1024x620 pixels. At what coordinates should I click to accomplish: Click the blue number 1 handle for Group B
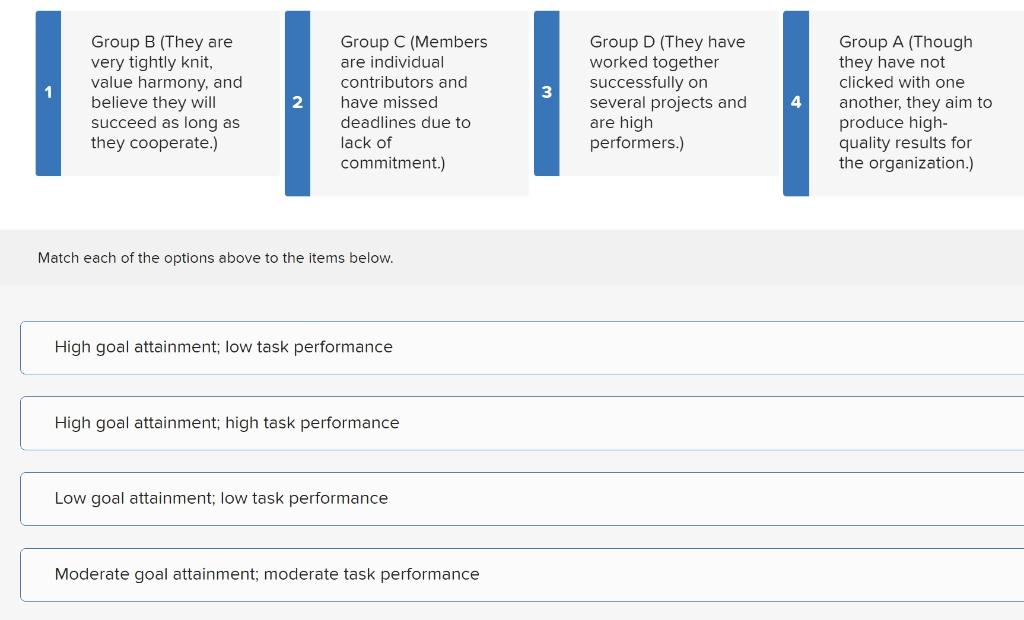click(x=48, y=93)
